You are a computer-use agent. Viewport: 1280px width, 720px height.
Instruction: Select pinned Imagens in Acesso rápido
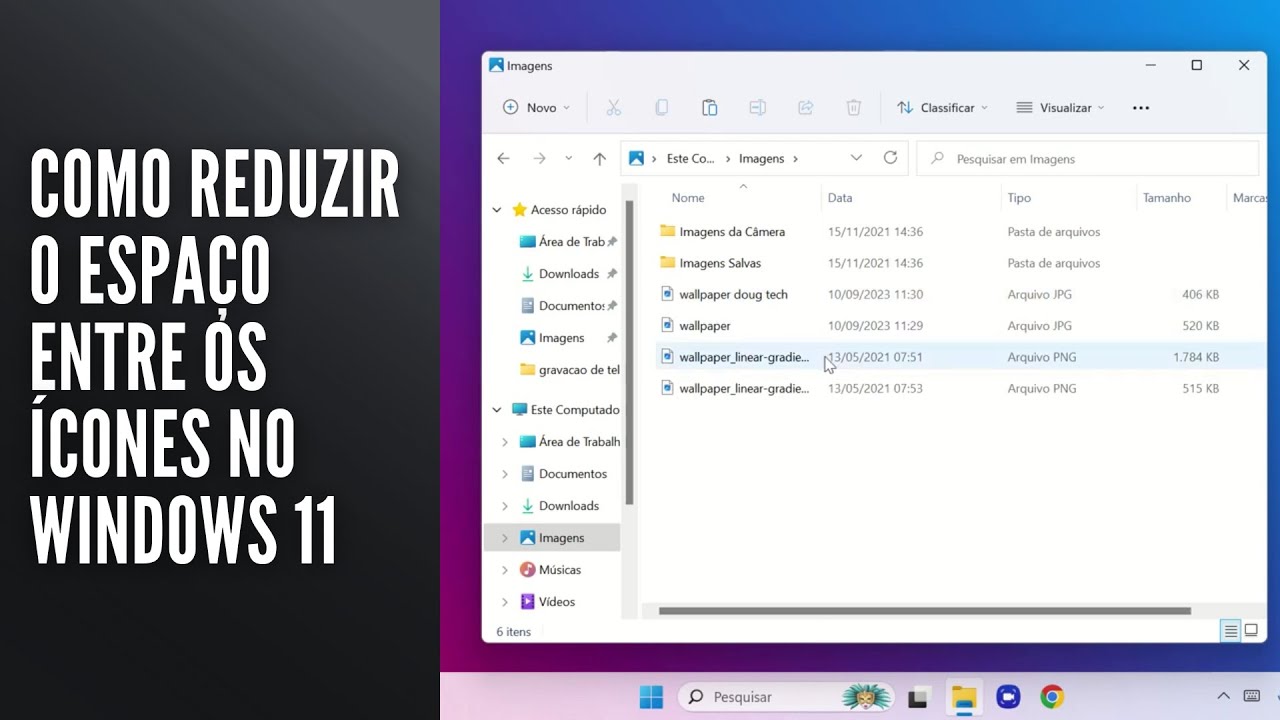561,338
